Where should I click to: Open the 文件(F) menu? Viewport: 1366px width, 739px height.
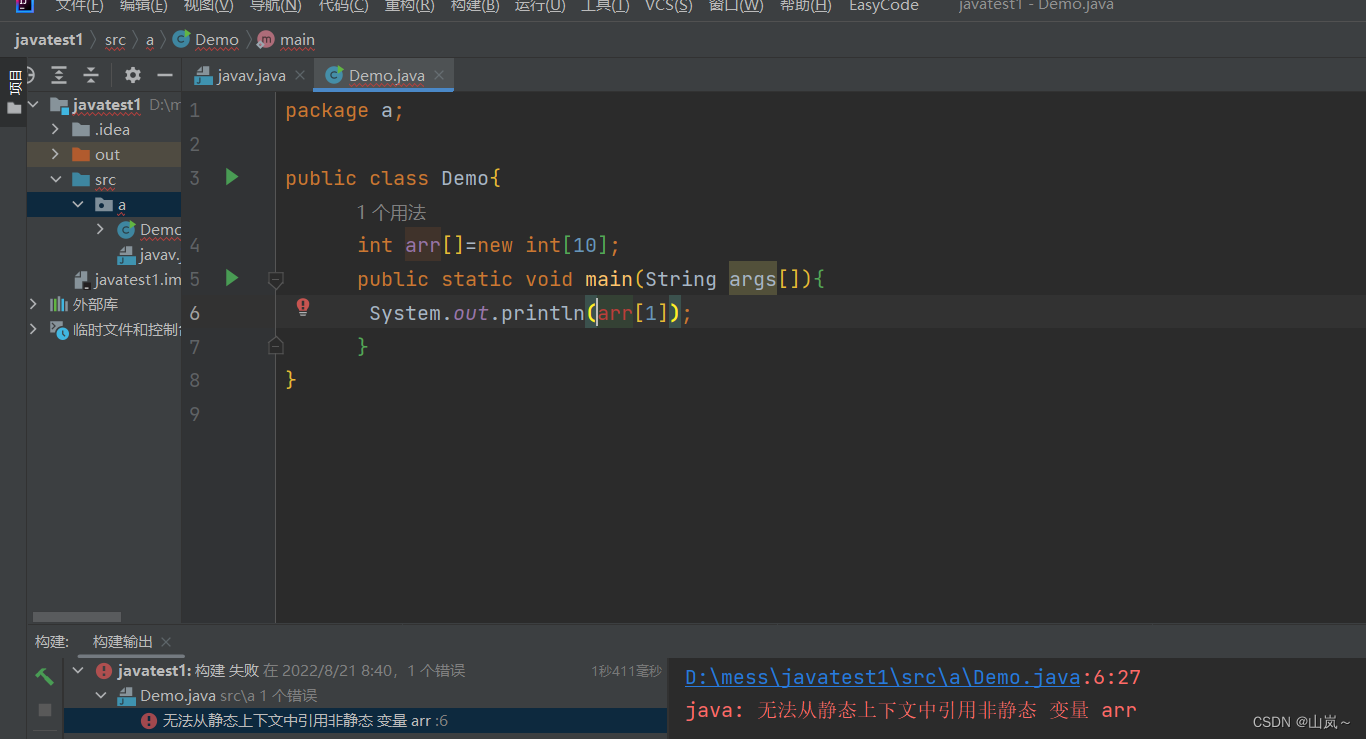tap(79, 6)
